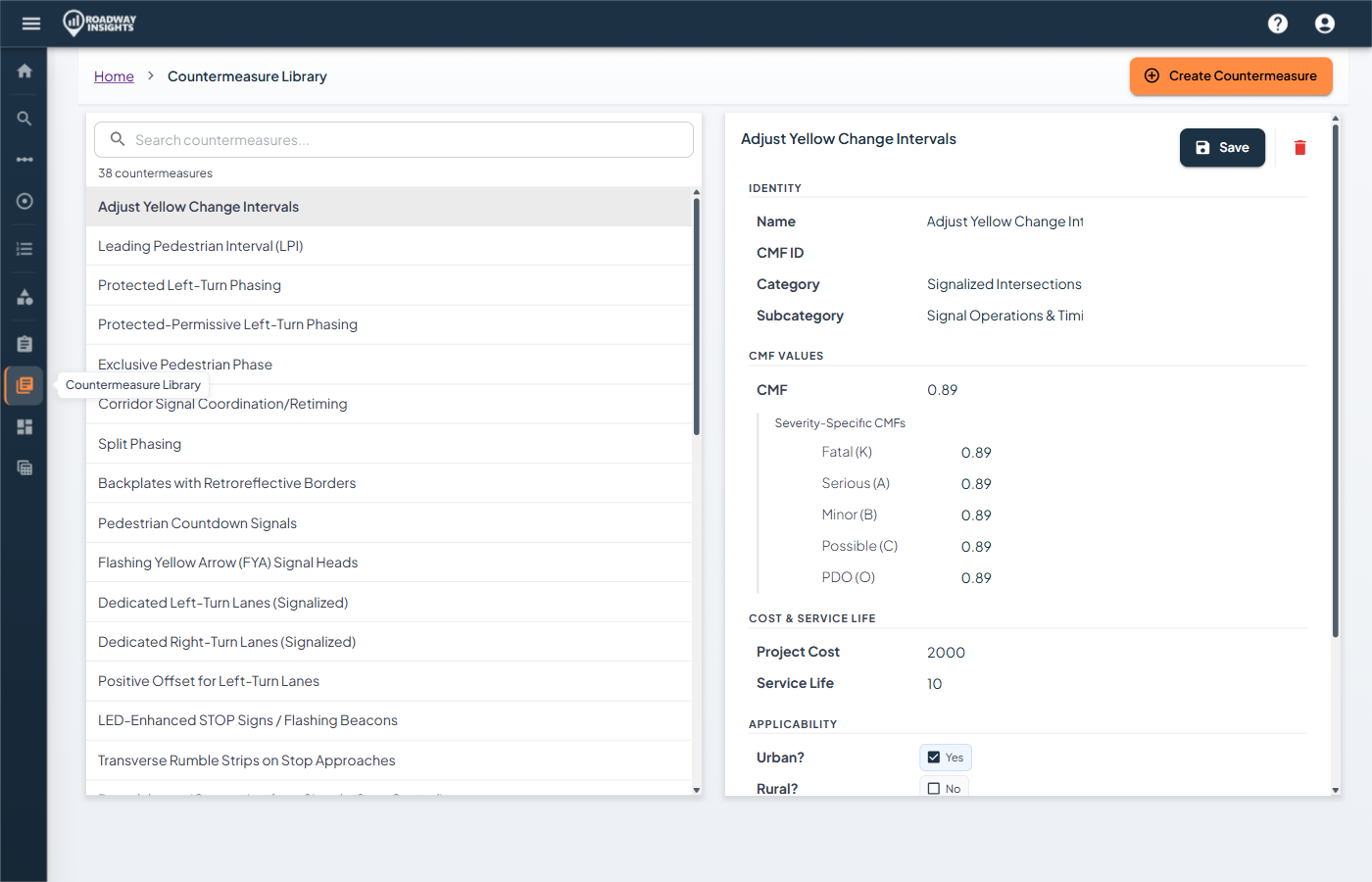The image size is (1372, 882).
Task: Open the Subcategory field dropdown
Action: (x=1004, y=315)
